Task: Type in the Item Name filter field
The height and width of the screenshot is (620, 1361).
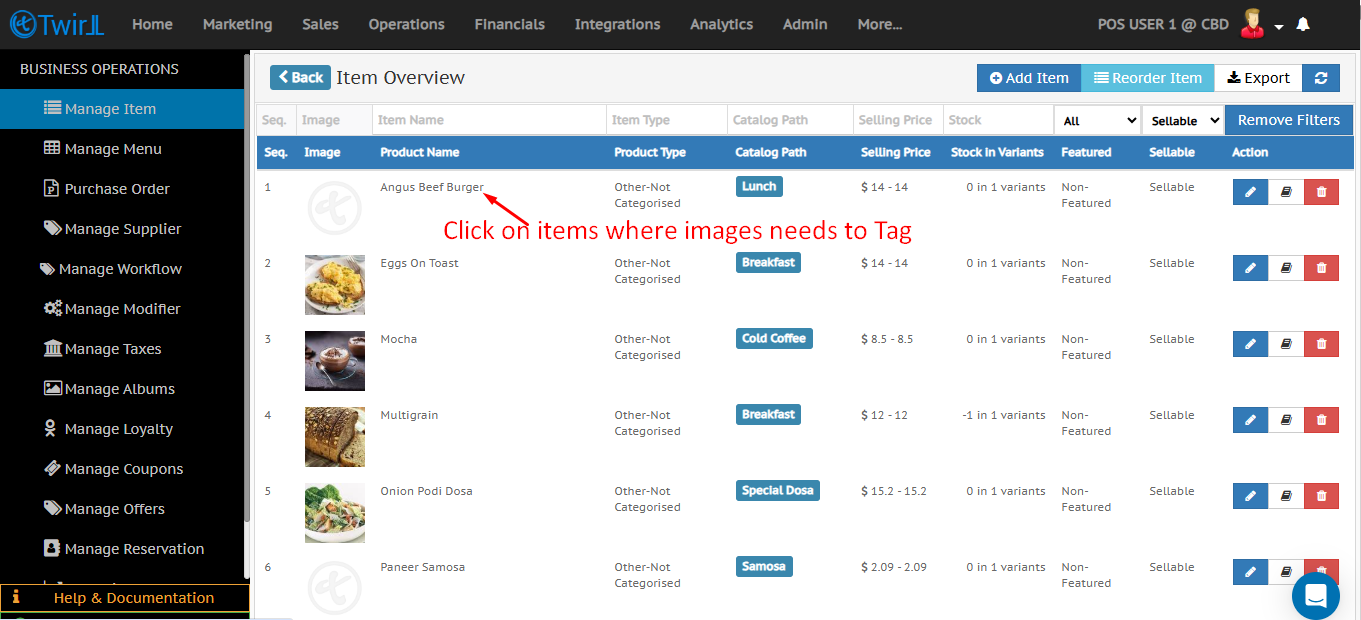Action: coord(488,119)
